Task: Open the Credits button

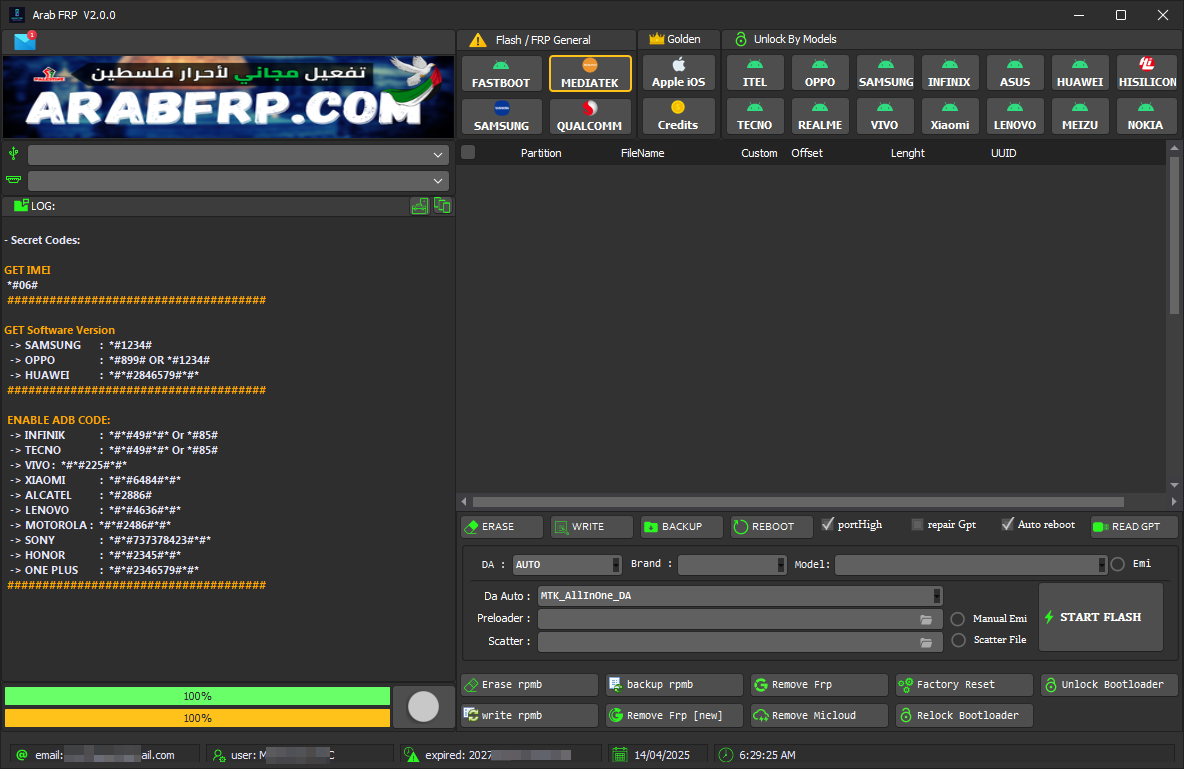Action: click(x=679, y=116)
